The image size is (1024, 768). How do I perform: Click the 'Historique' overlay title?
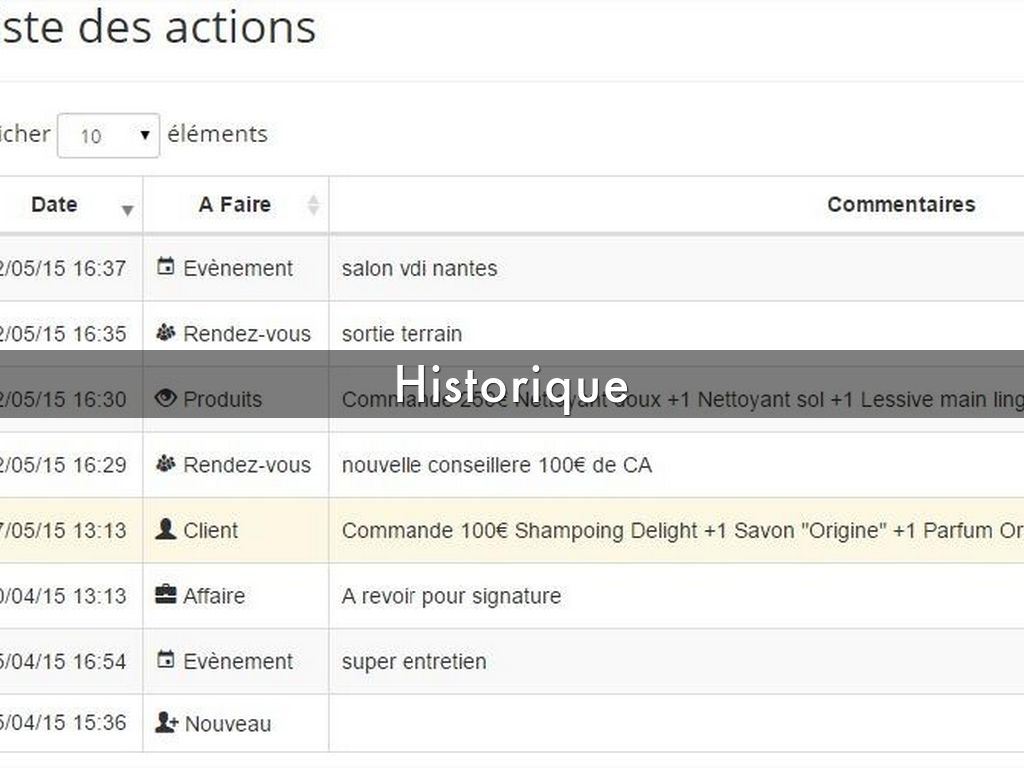click(511, 384)
